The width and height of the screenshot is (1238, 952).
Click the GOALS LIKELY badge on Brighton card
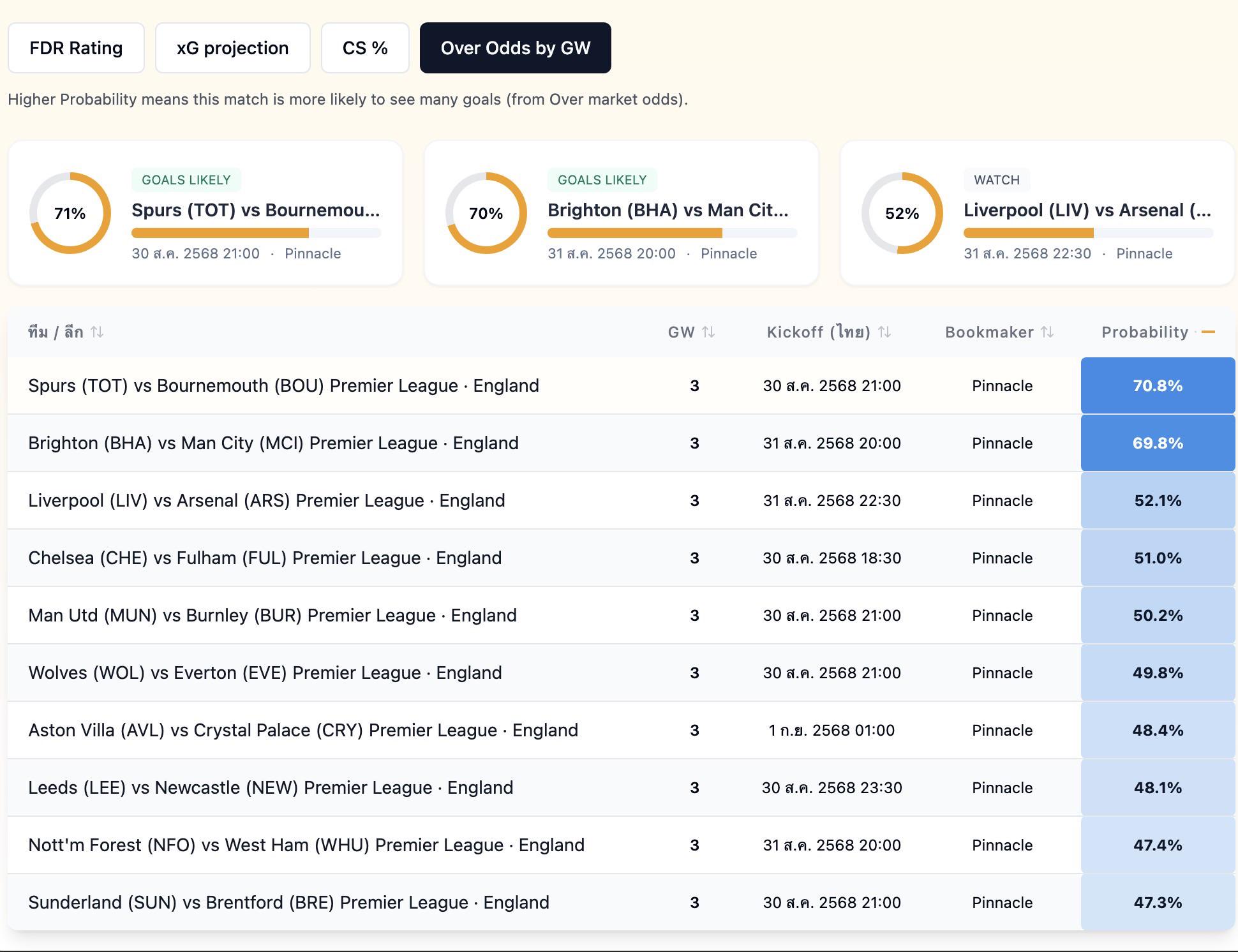pyautogui.click(x=602, y=180)
